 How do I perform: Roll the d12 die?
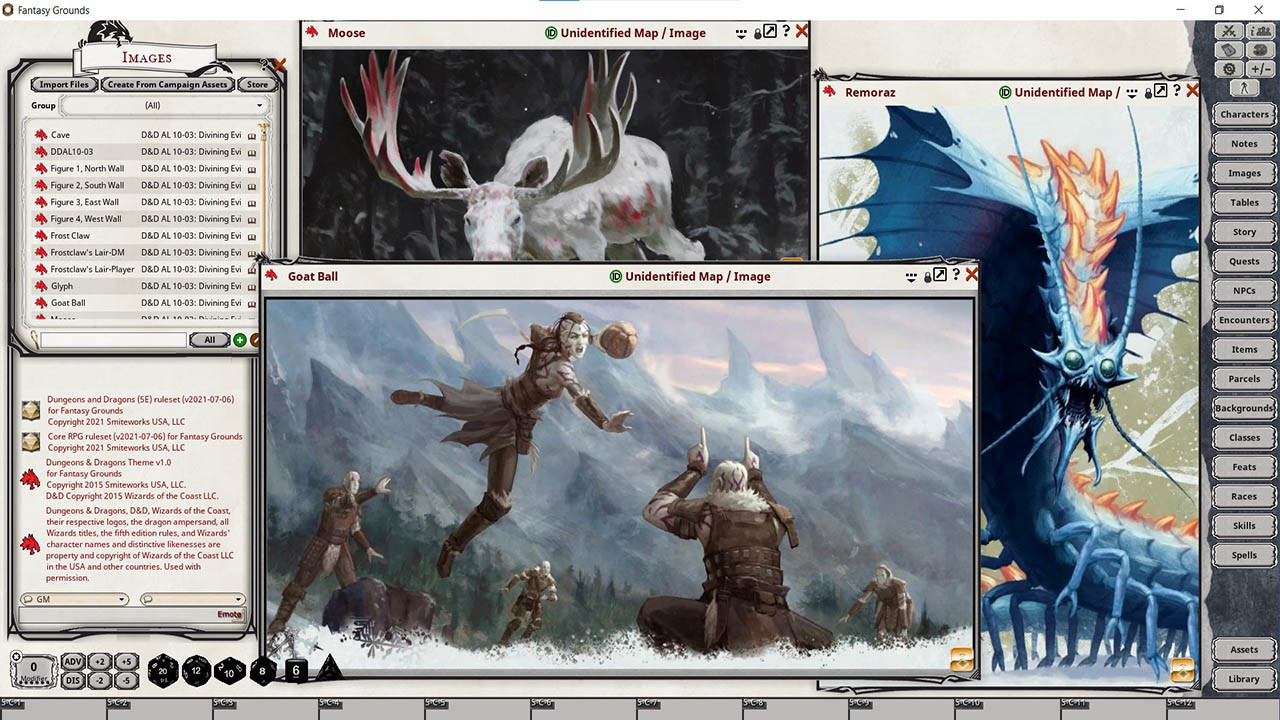click(x=196, y=670)
